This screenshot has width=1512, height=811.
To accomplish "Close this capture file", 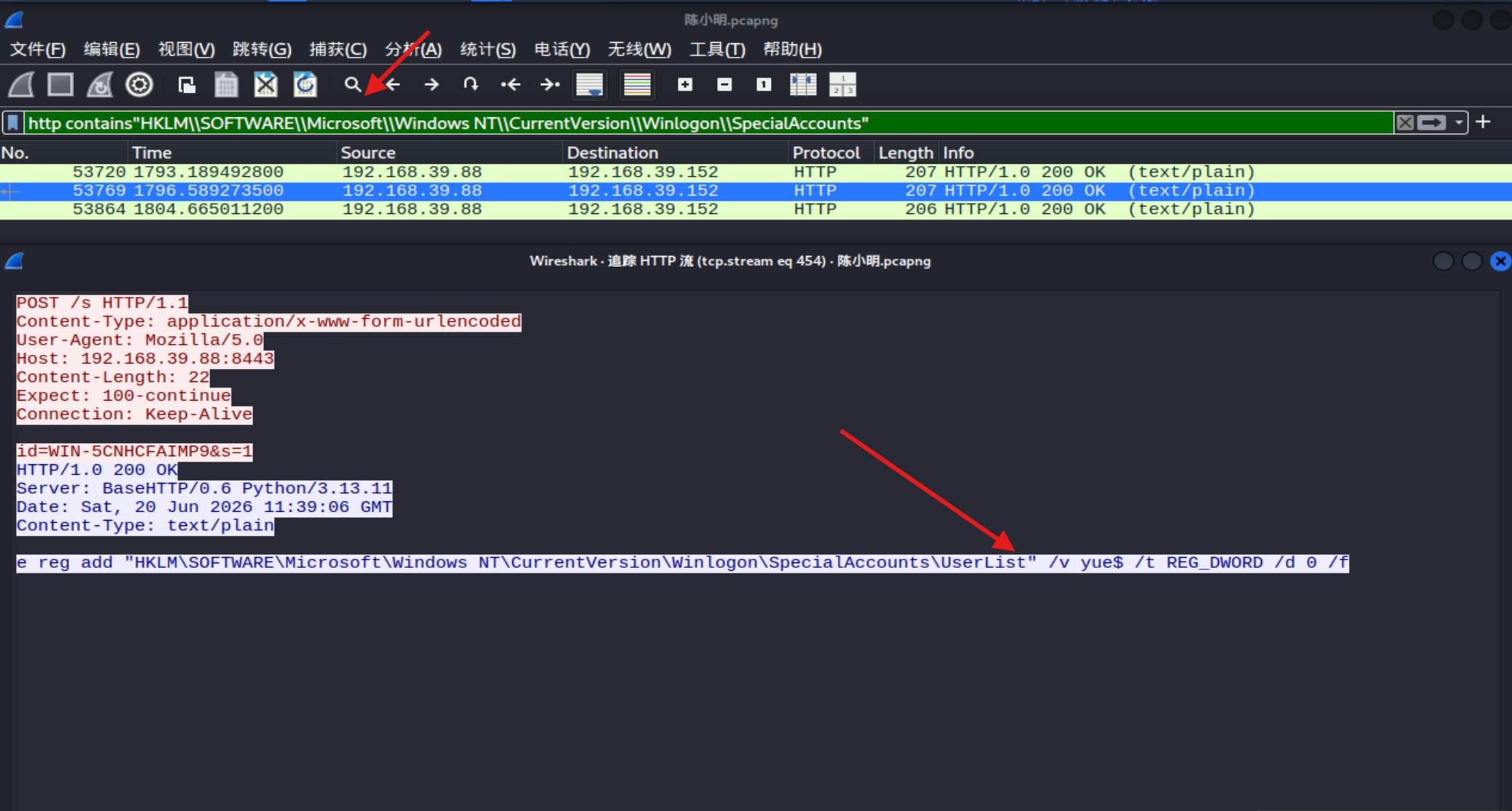I will [265, 85].
